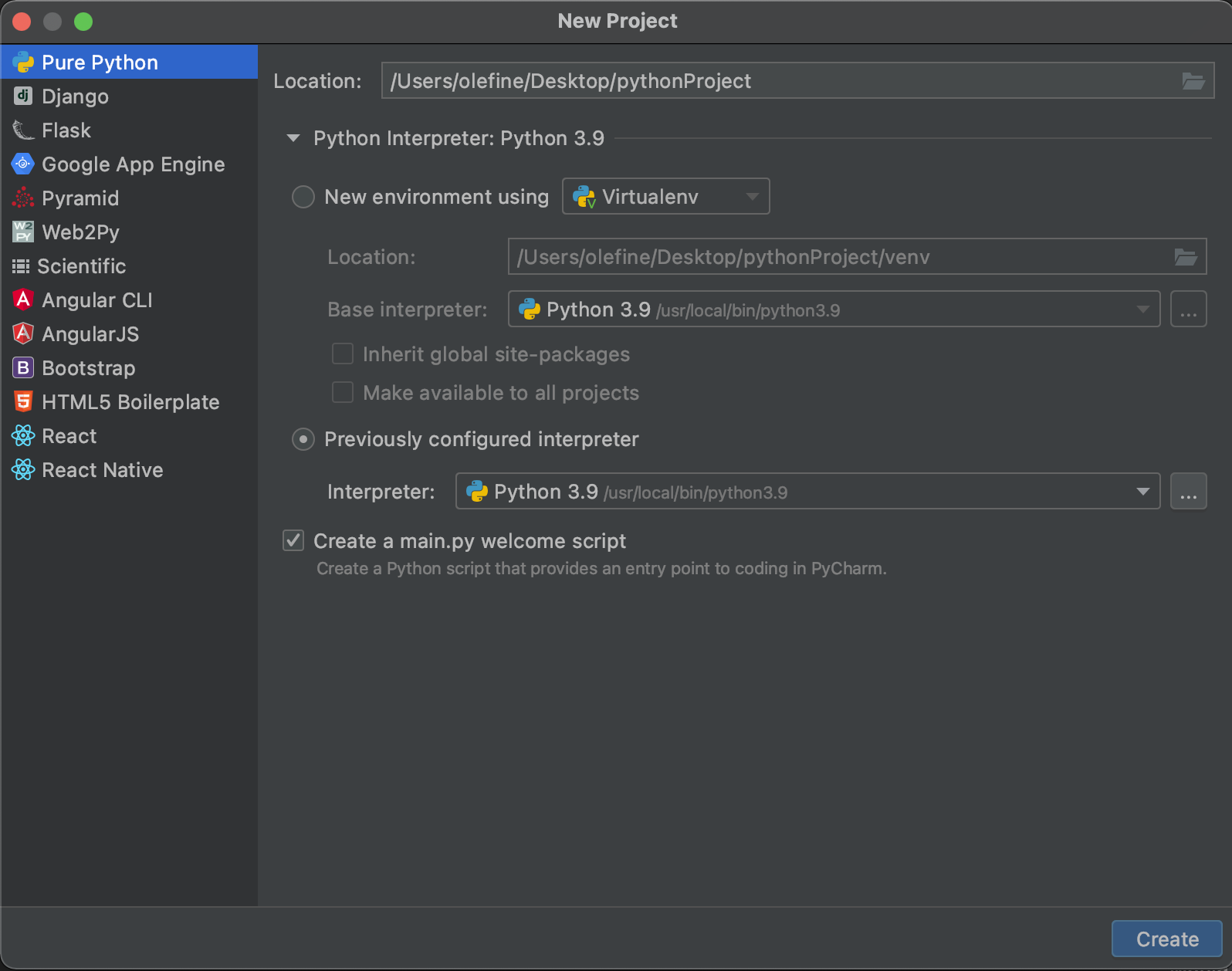Click the project Location text field
The image size is (1232, 971).
tap(797, 80)
